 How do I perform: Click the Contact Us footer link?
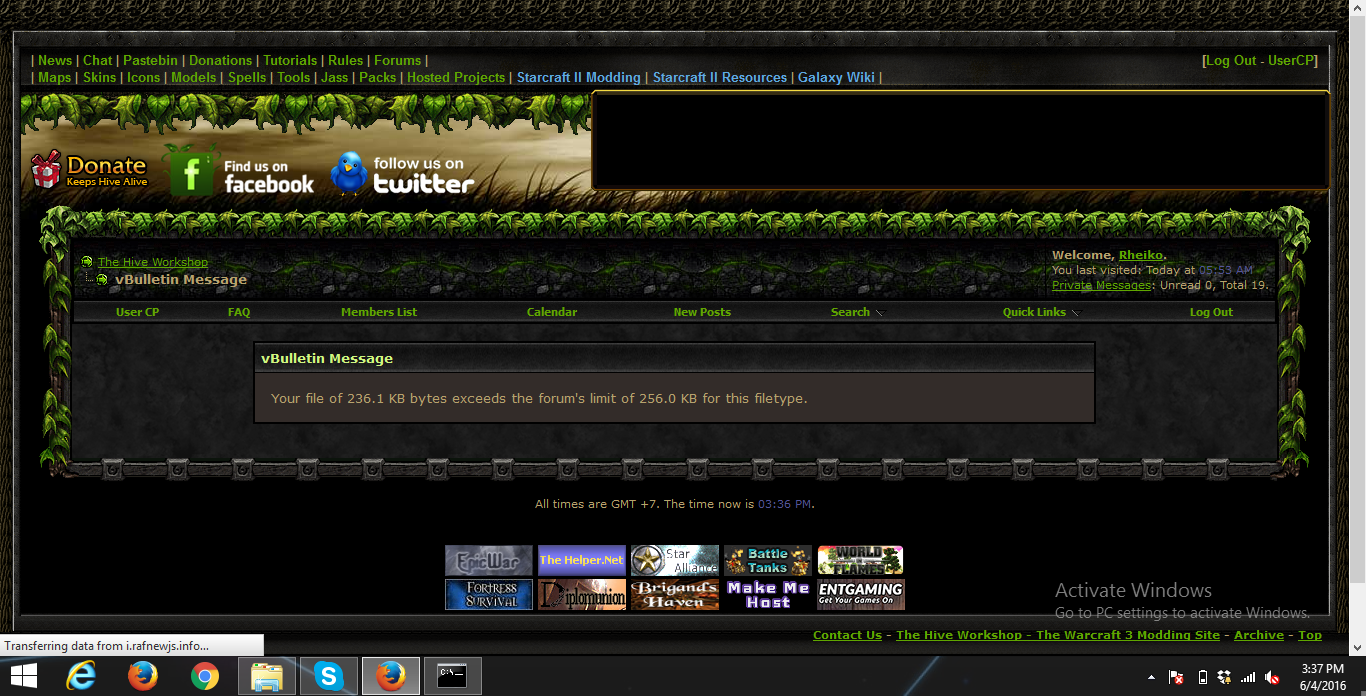847,635
